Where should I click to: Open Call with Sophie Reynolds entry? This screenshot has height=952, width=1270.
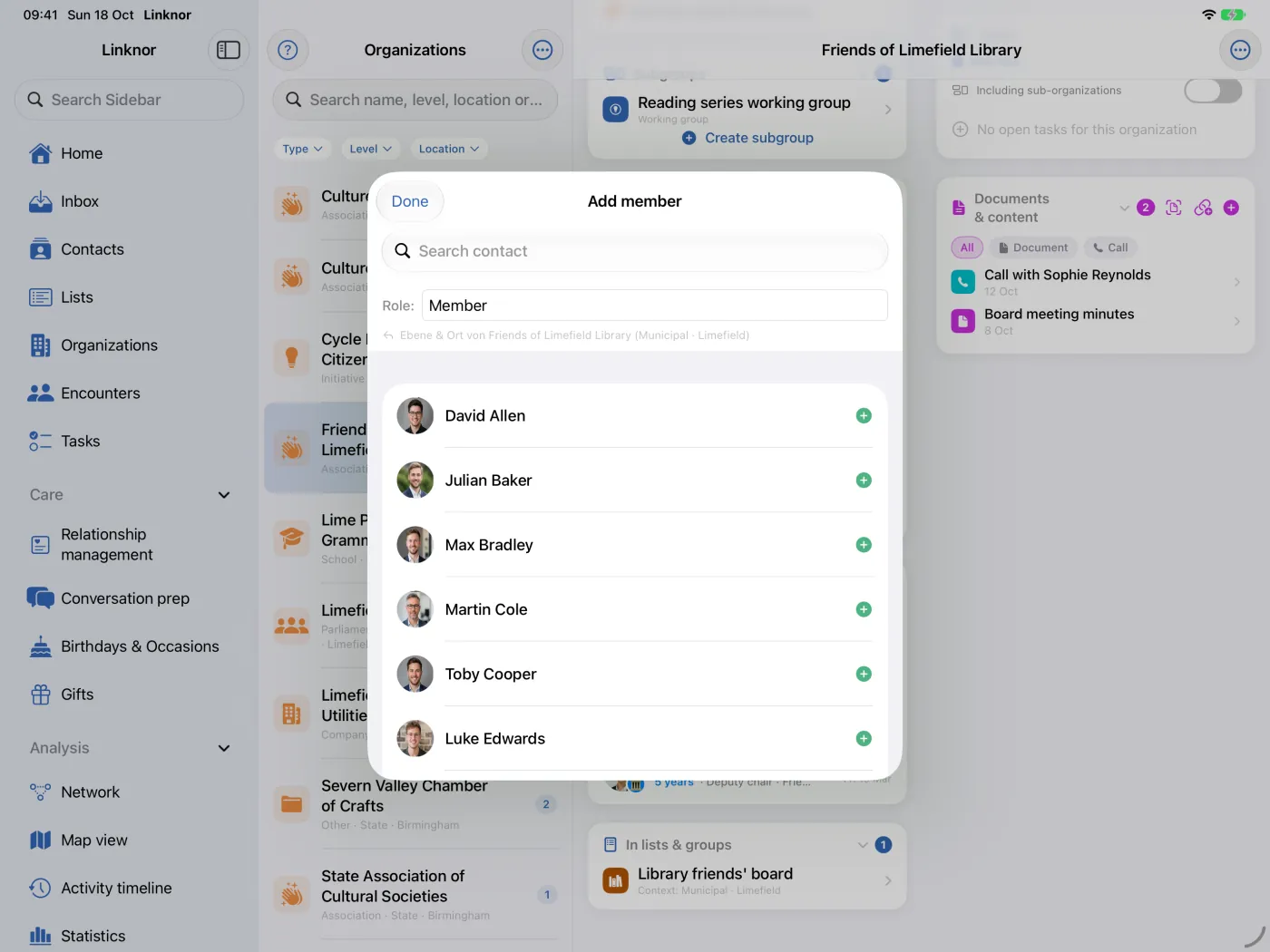1096,282
